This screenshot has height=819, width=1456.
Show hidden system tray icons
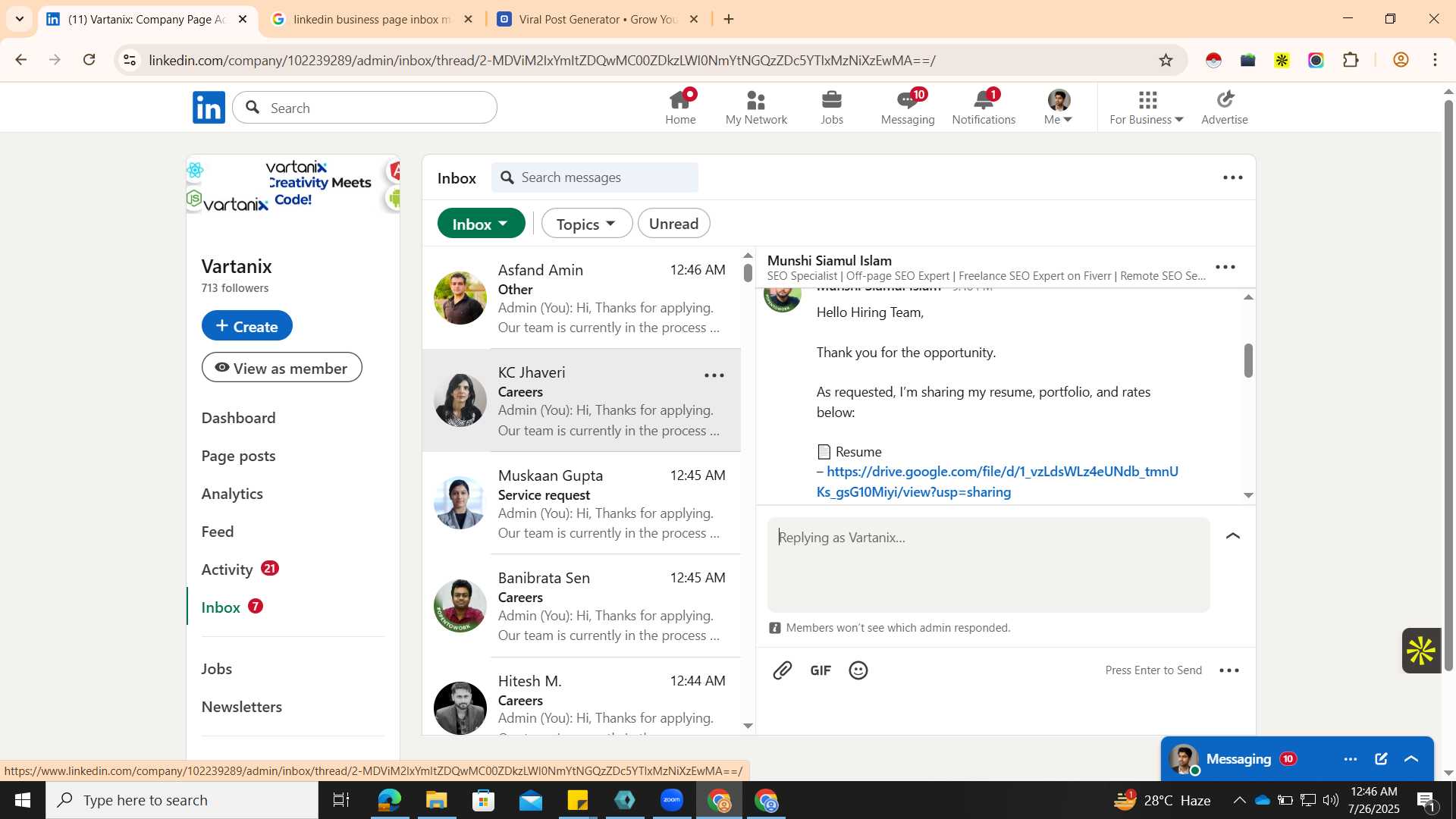pos(1239,800)
